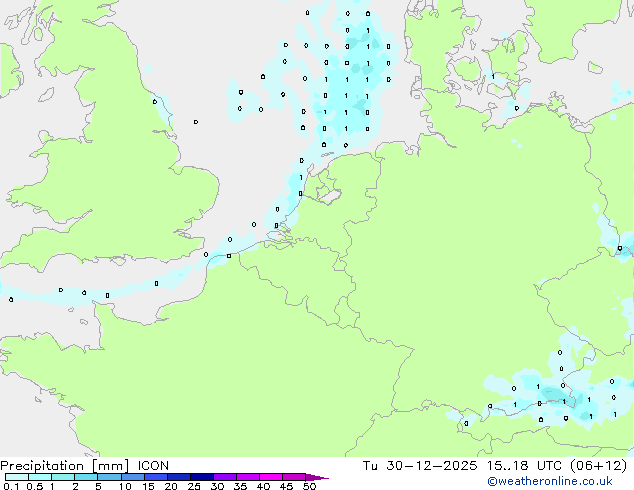Screen dimensions: 634x490
Task: Click the '35' legend scale label
Action: pyautogui.click(x=241, y=486)
